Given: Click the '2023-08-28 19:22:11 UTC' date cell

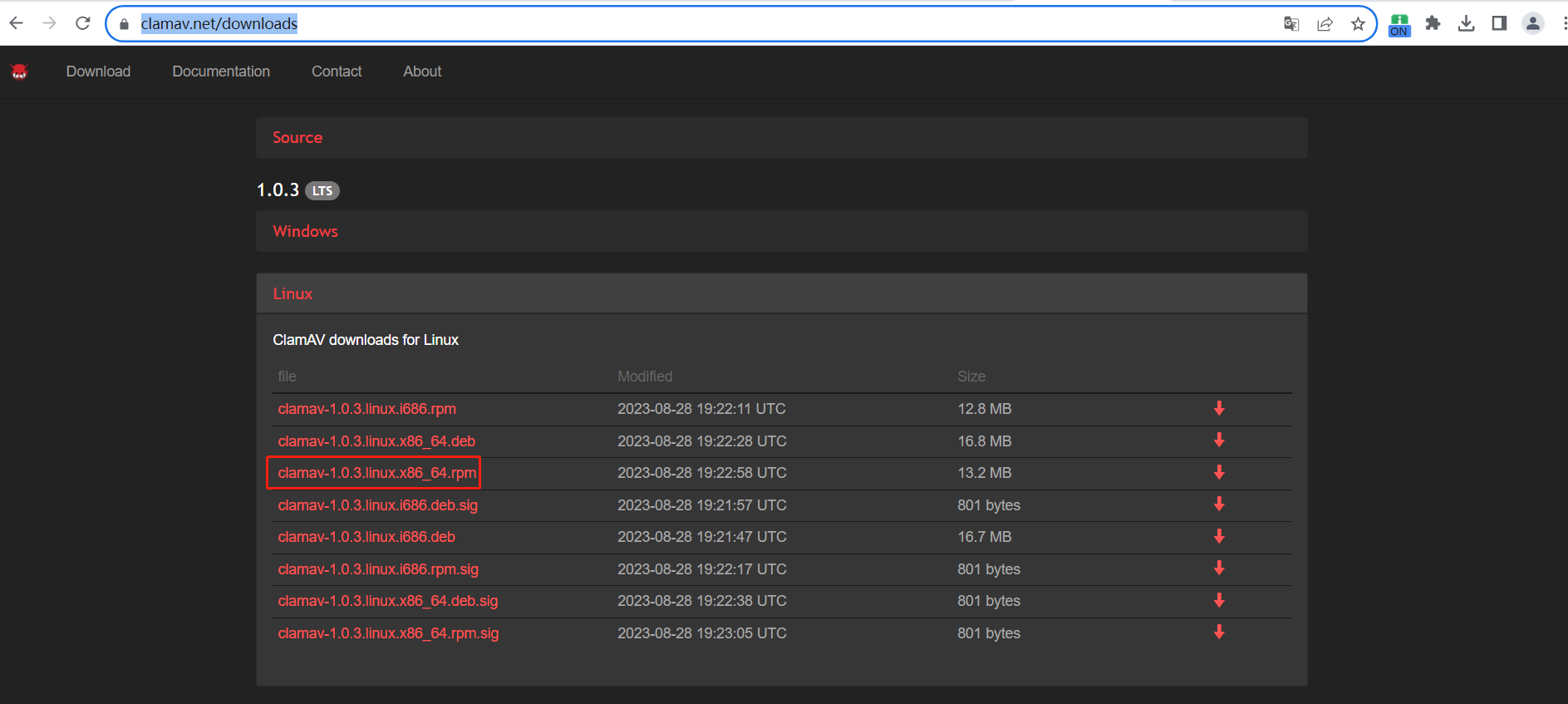Looking at the screenshot, I should click(x=701, y=409).
